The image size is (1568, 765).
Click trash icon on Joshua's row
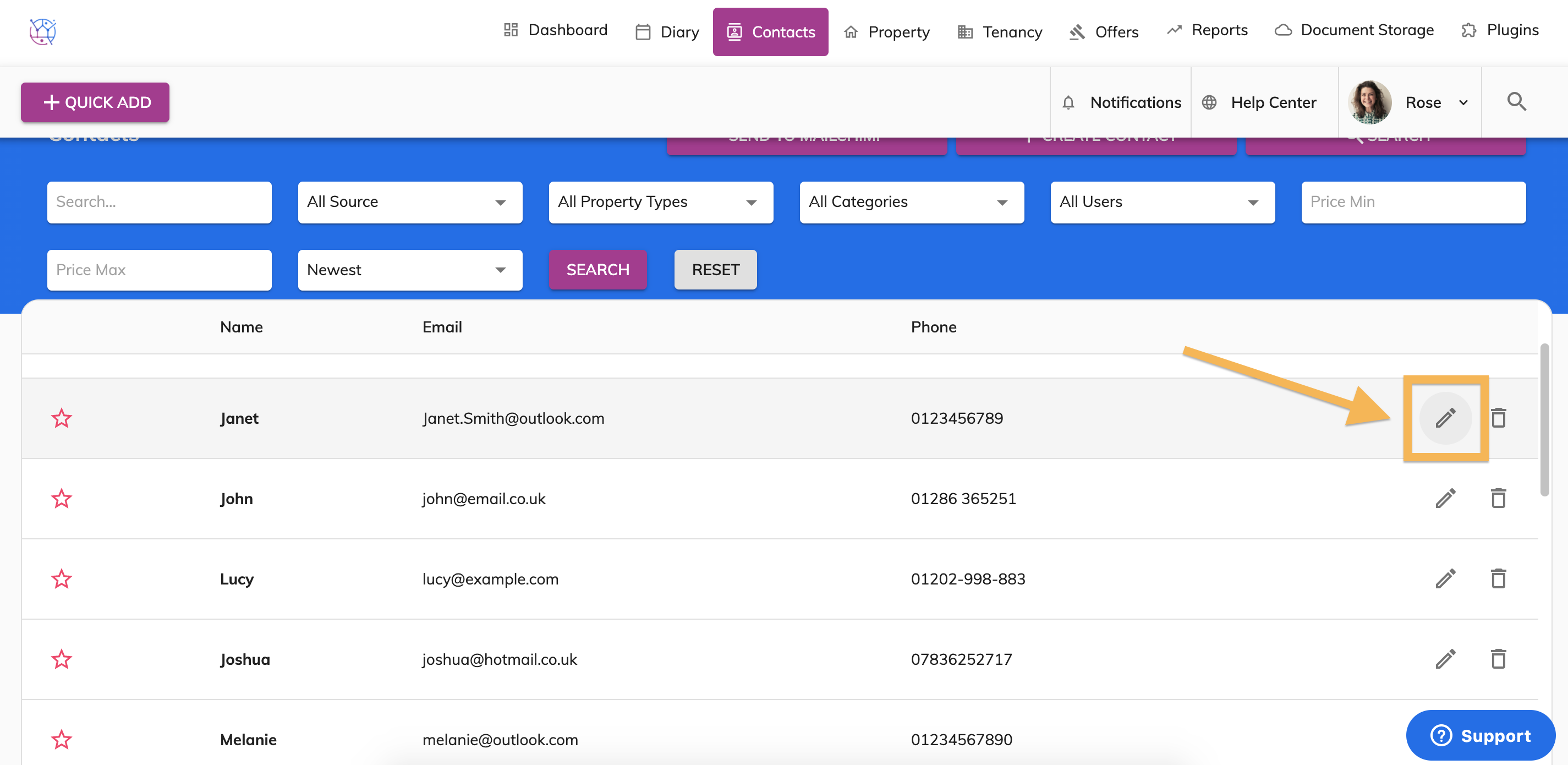point(1498,659)
